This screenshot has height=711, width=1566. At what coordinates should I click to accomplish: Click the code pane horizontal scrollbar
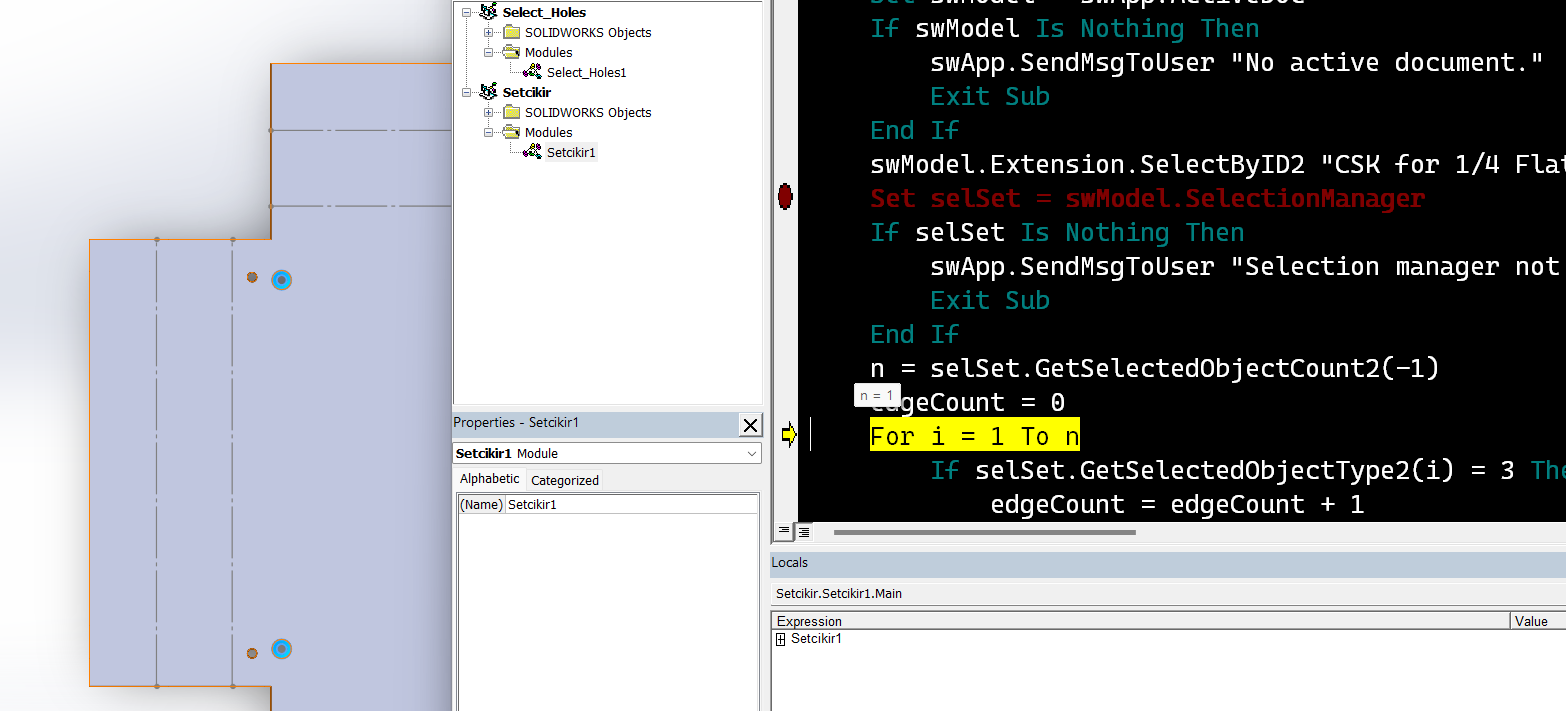pos(984,532)
